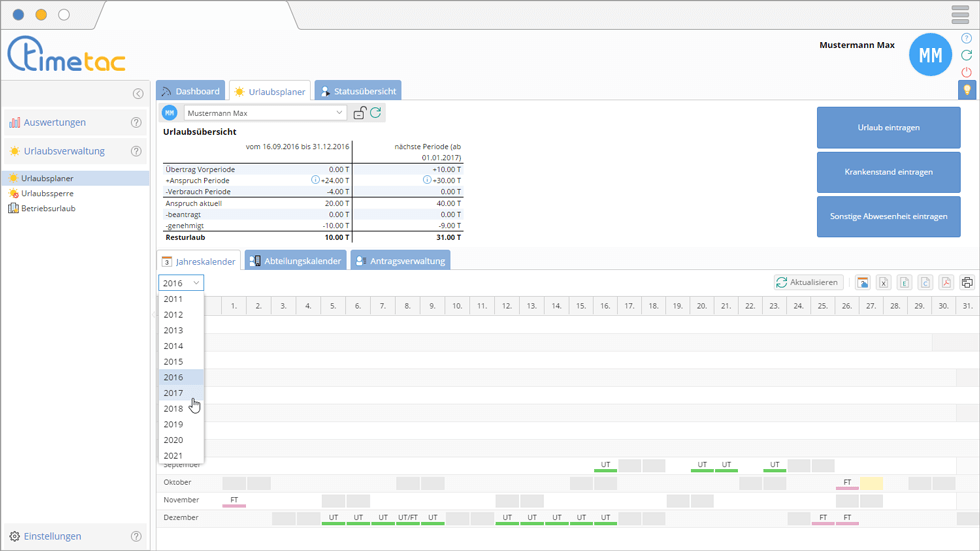Toggle the padlock next to user selector
The image size is (980, 551).
[x=360, y=113]
